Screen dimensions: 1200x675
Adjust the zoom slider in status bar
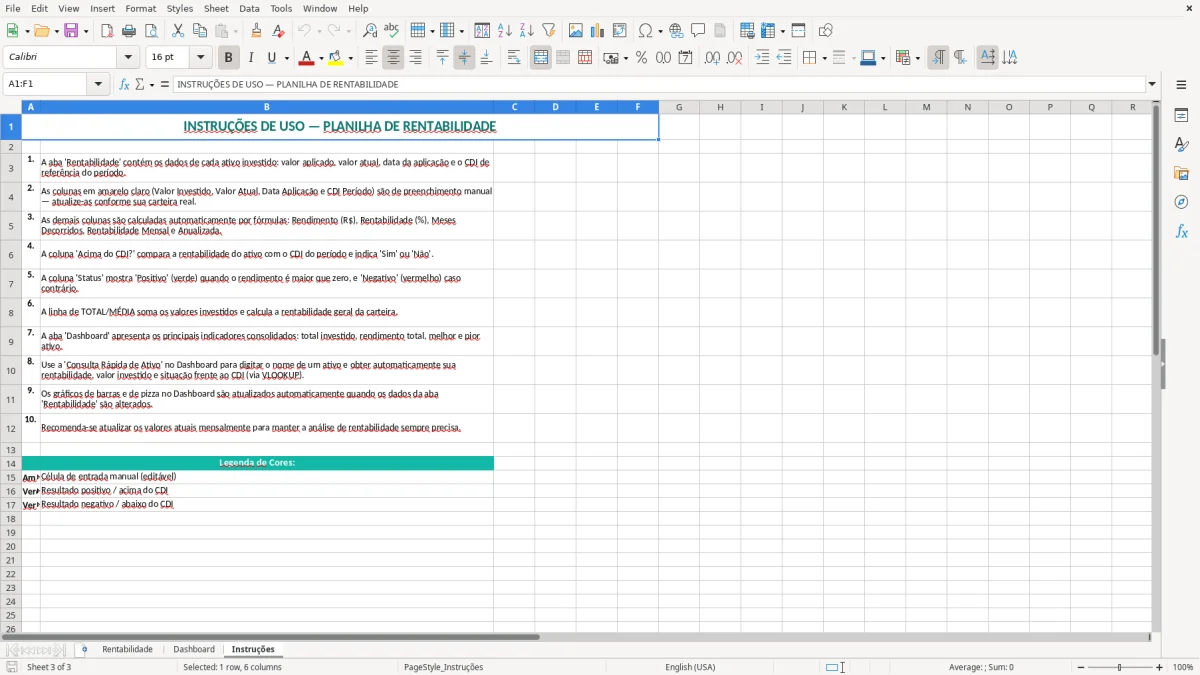tap(1119, 667)
